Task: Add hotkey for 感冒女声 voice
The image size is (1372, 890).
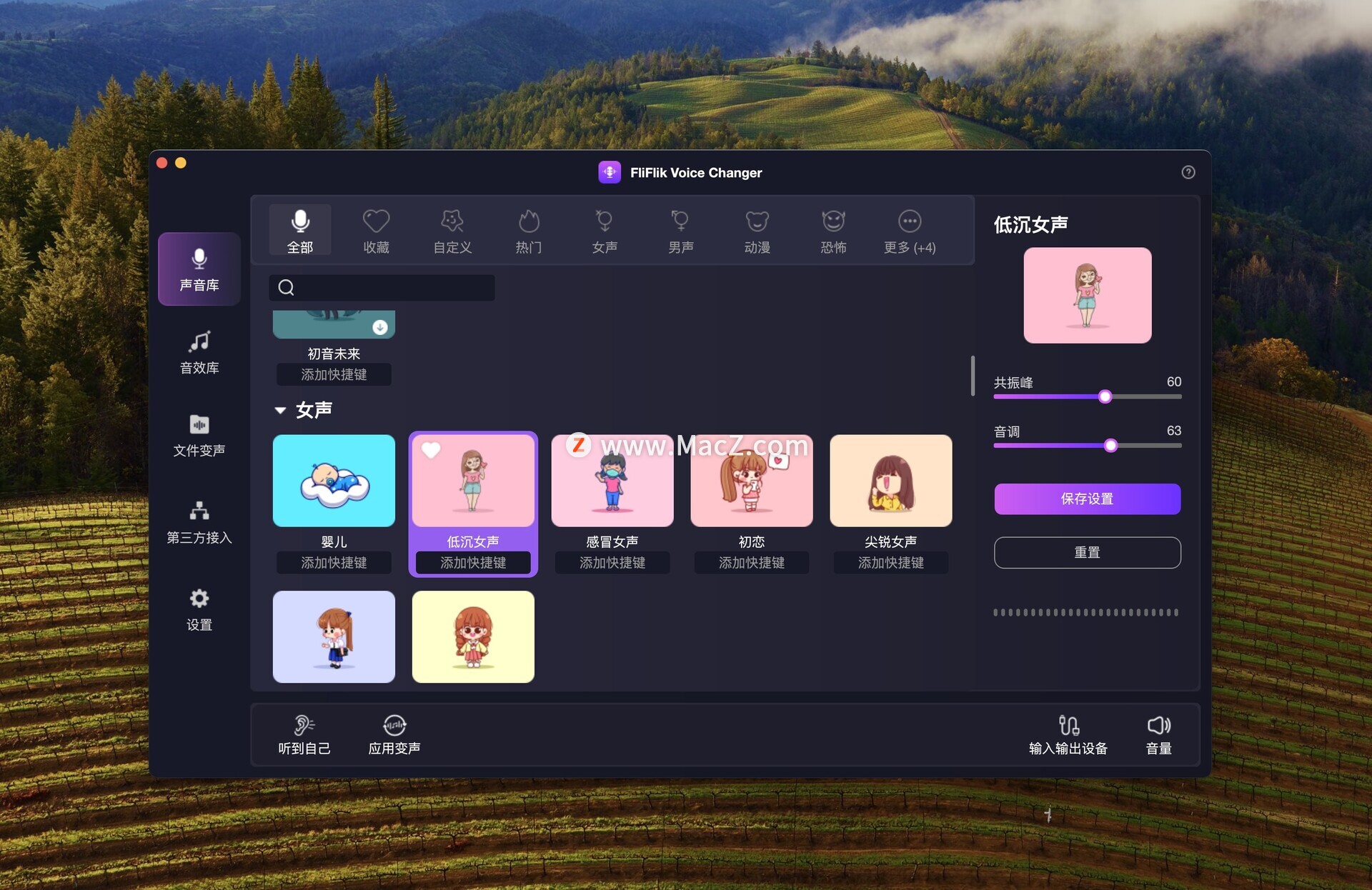Action: (x=612, y=563)
